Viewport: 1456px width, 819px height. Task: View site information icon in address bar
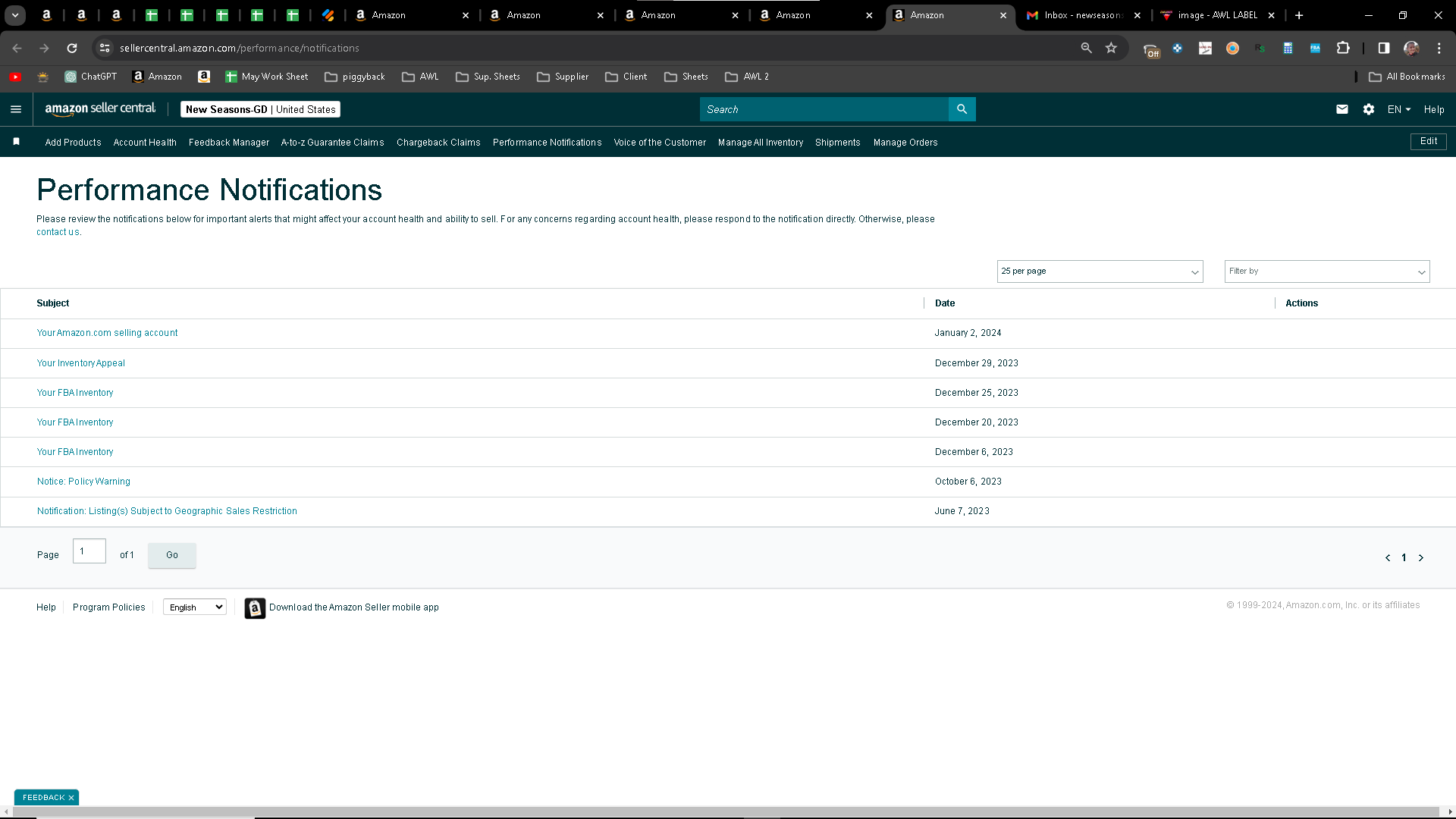(x=105, y=48)
